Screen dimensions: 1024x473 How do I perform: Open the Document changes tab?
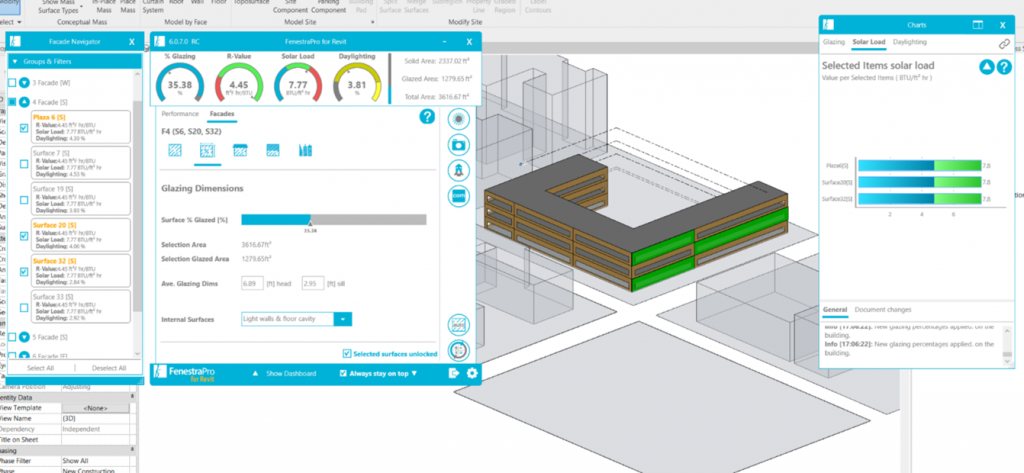[883, 310]
